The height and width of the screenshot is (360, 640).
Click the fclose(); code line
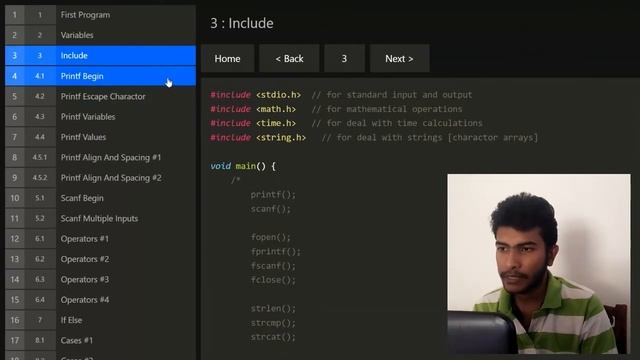(273, 280)
